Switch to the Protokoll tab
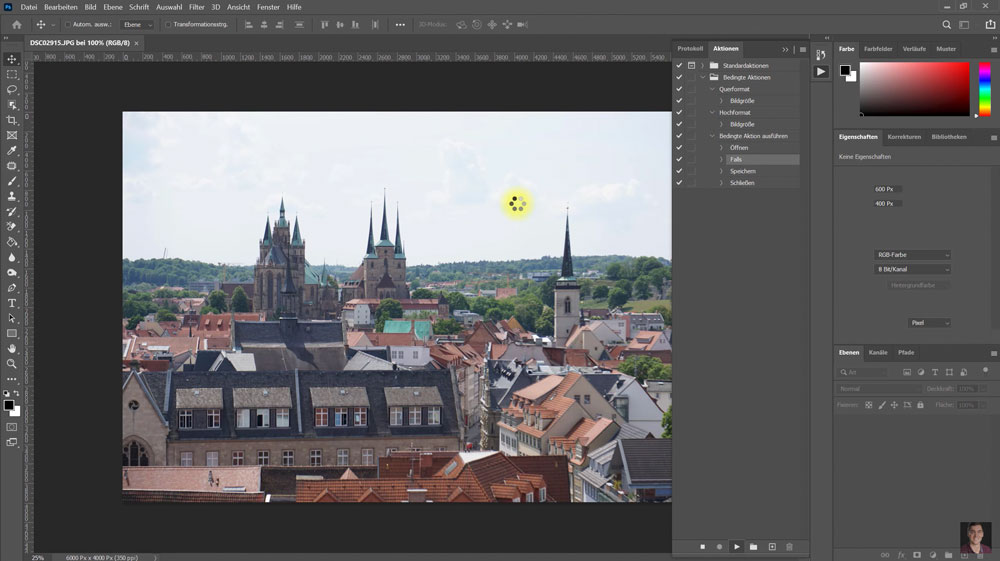 (690, 48)
